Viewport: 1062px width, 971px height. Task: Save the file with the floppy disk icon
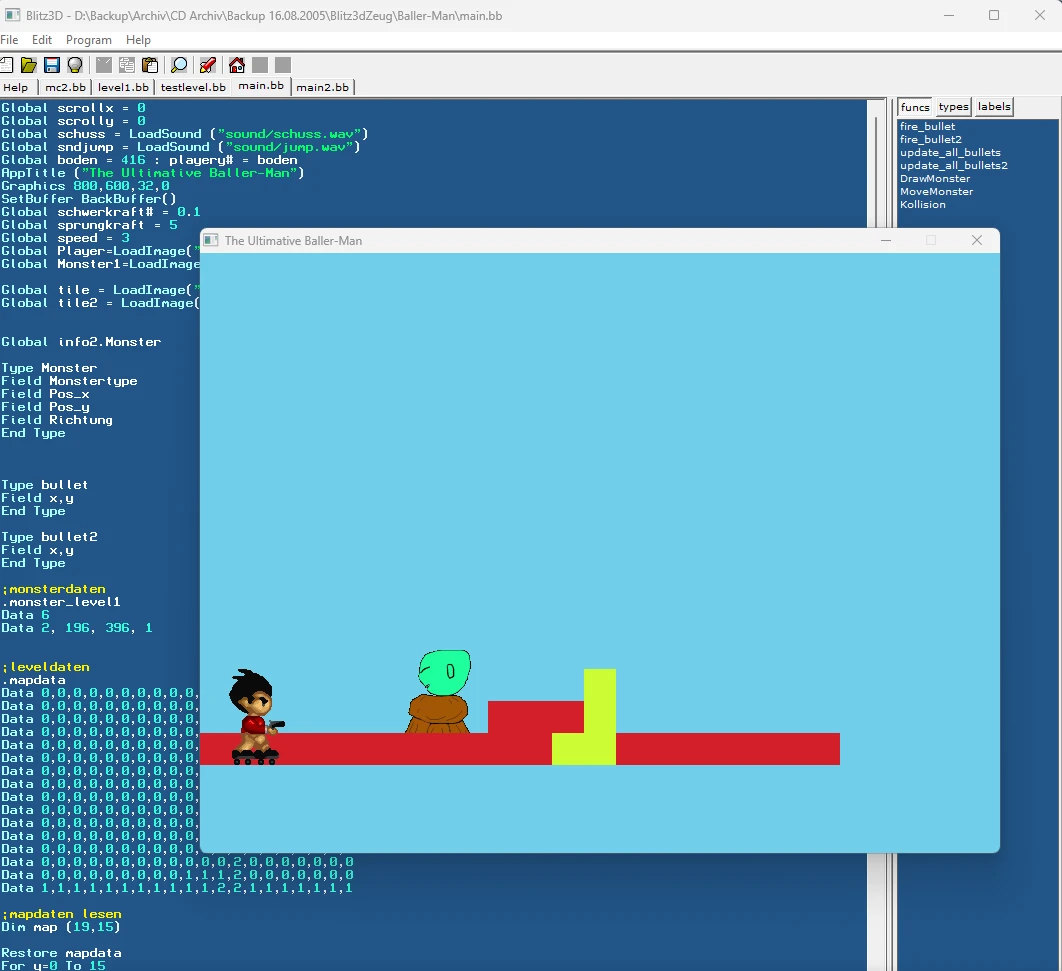click(52, 65)
